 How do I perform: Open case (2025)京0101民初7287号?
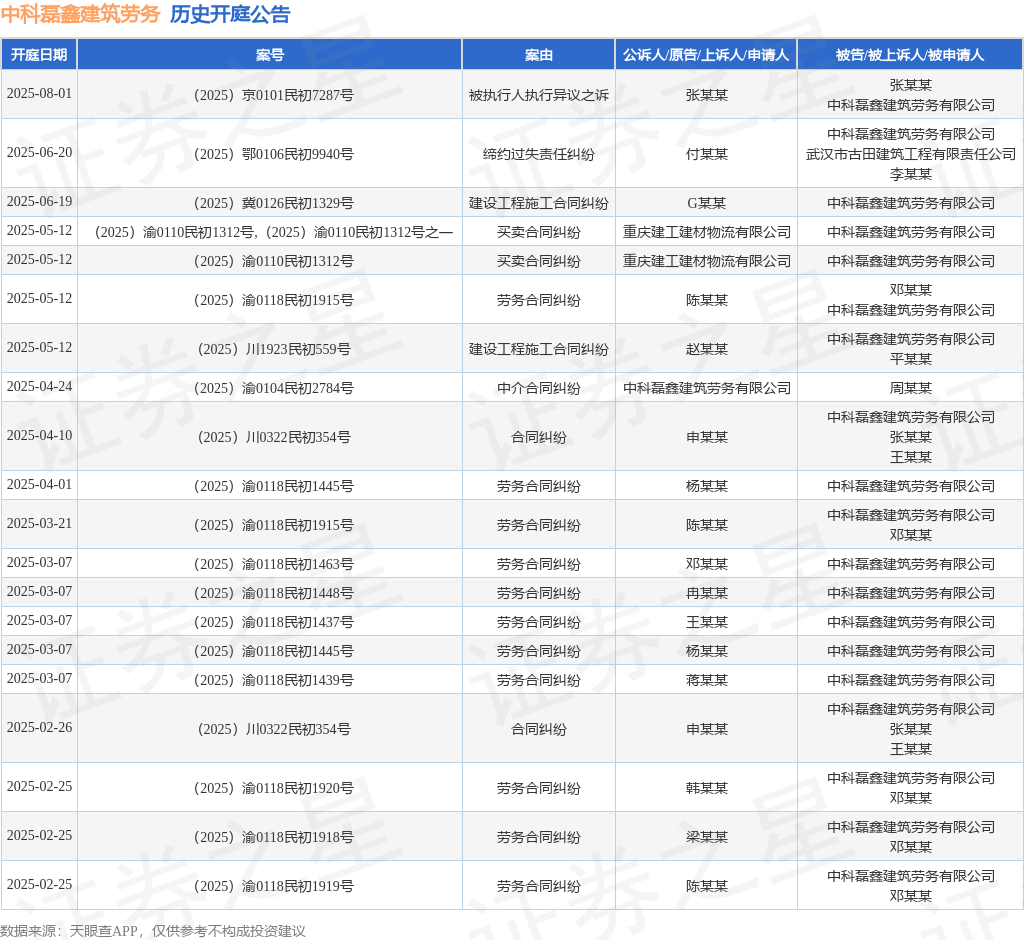click(x=274, y=95)
